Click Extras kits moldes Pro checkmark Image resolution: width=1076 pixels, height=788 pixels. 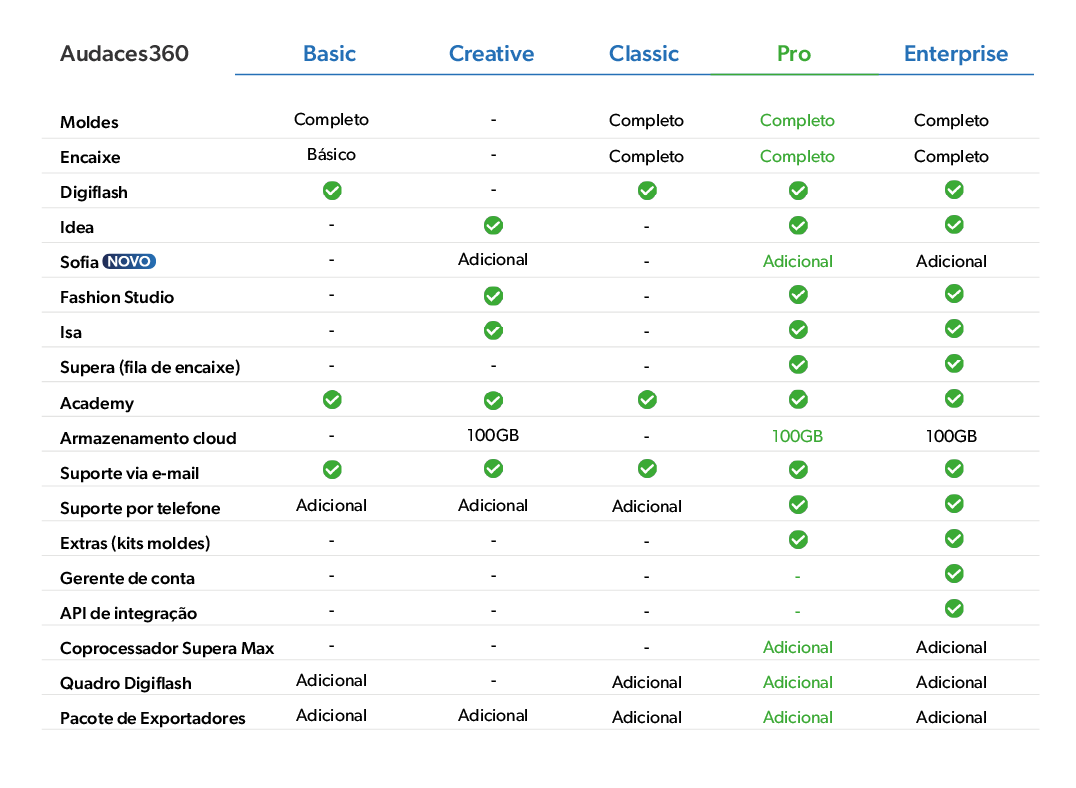point(798,539)
